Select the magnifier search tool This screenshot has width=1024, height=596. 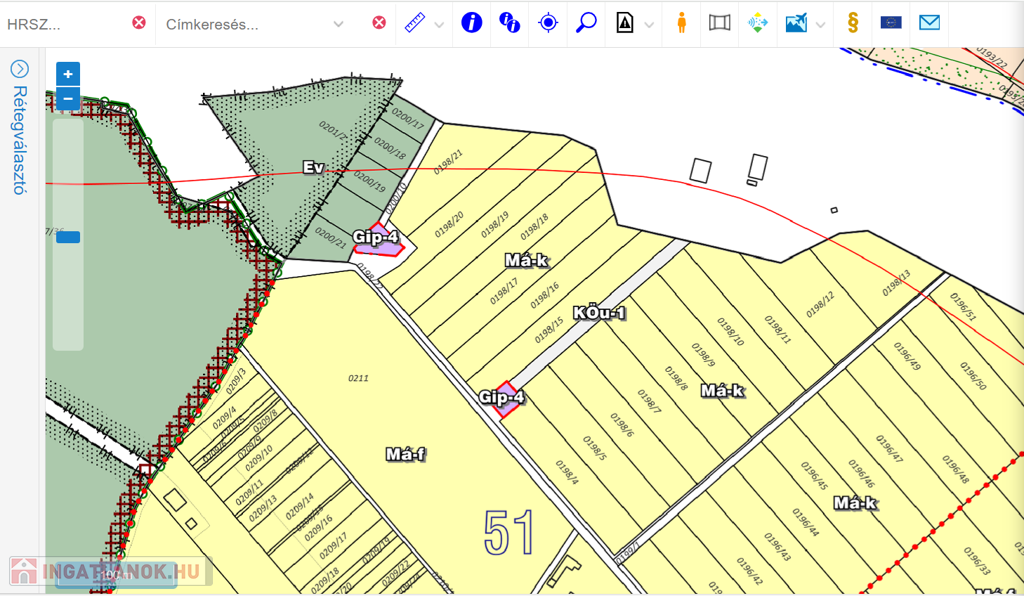pos(586,23)
